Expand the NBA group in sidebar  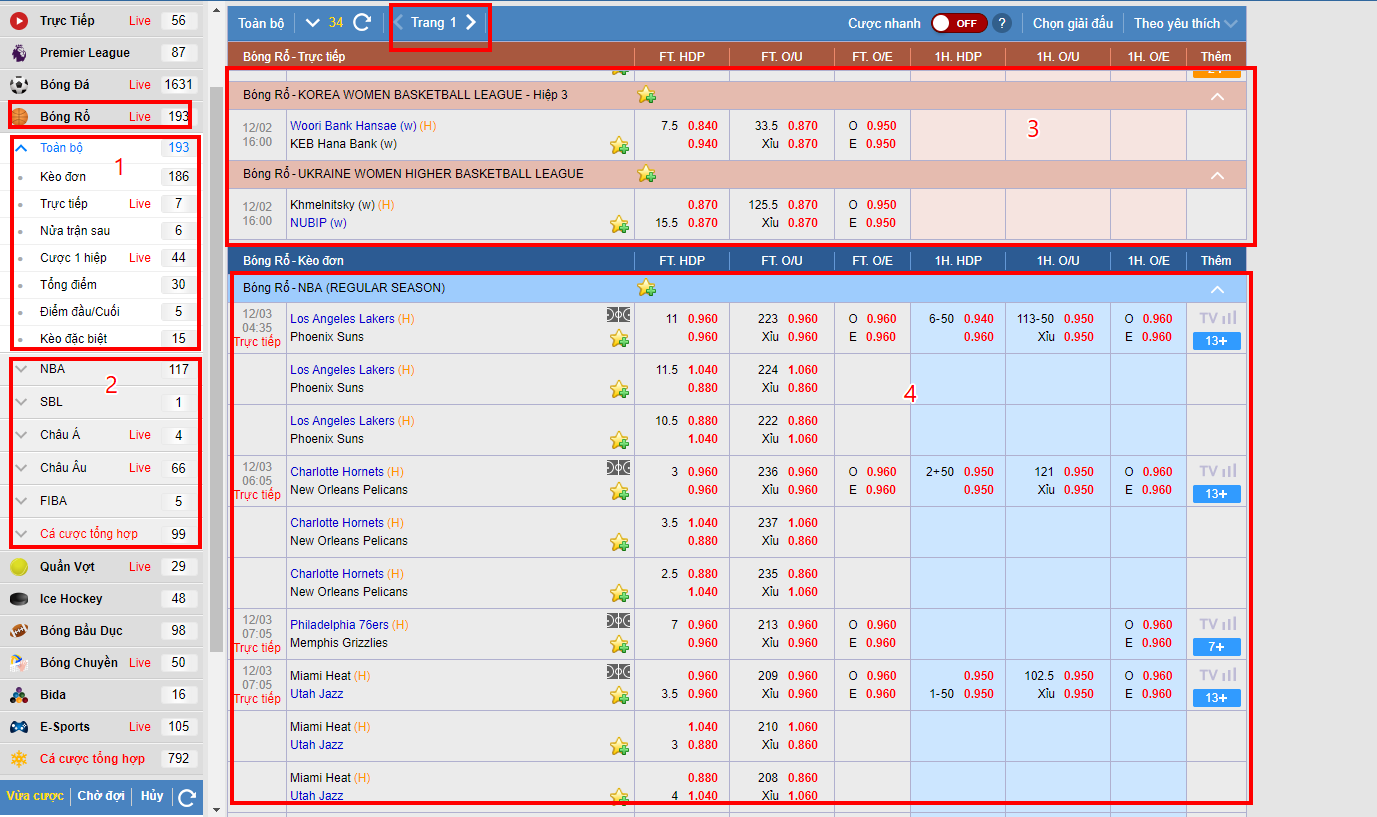click(x=21, y=369)
